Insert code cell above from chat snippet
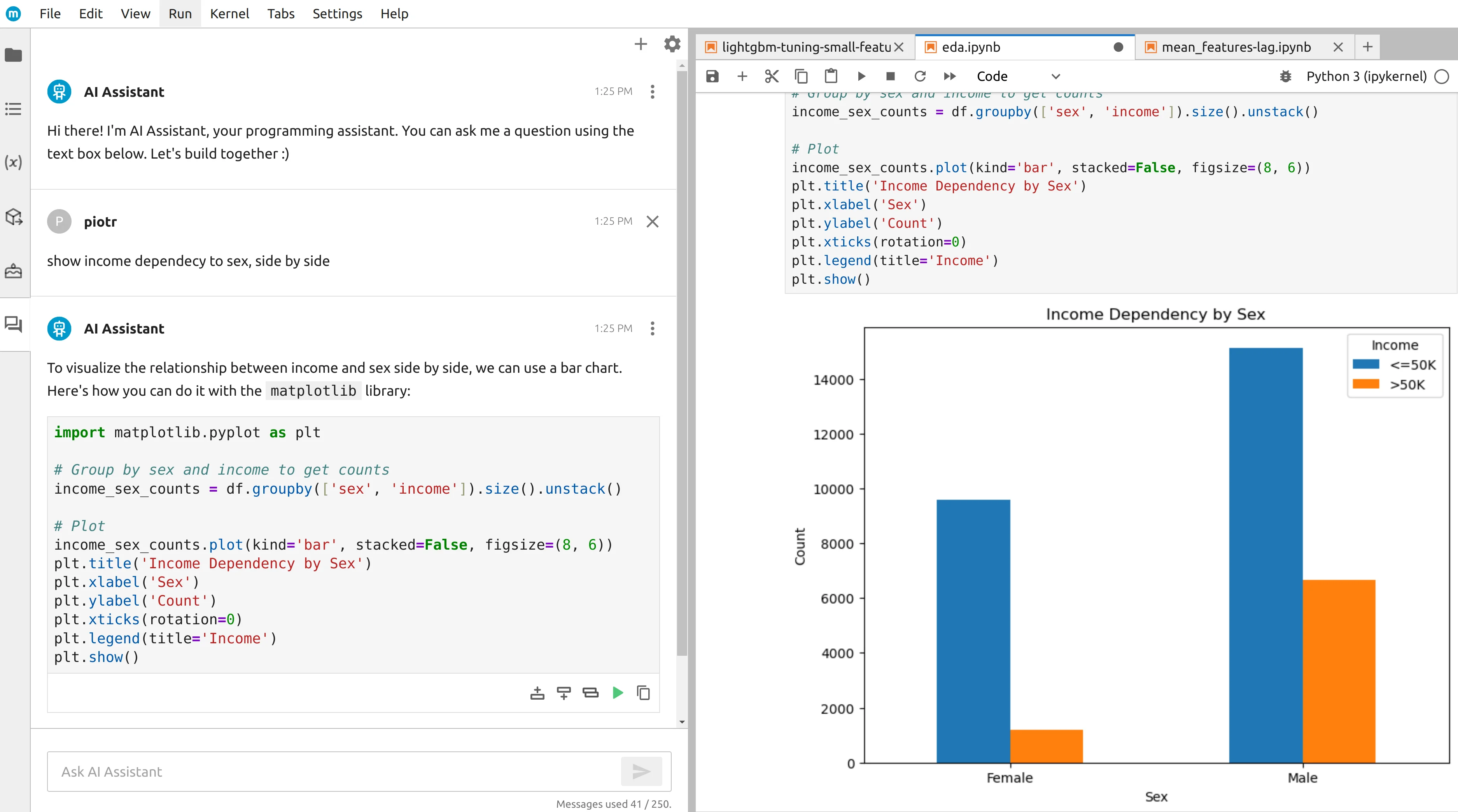The height and width of the screenshot is (812, 1458). click(x=537, y=693)
